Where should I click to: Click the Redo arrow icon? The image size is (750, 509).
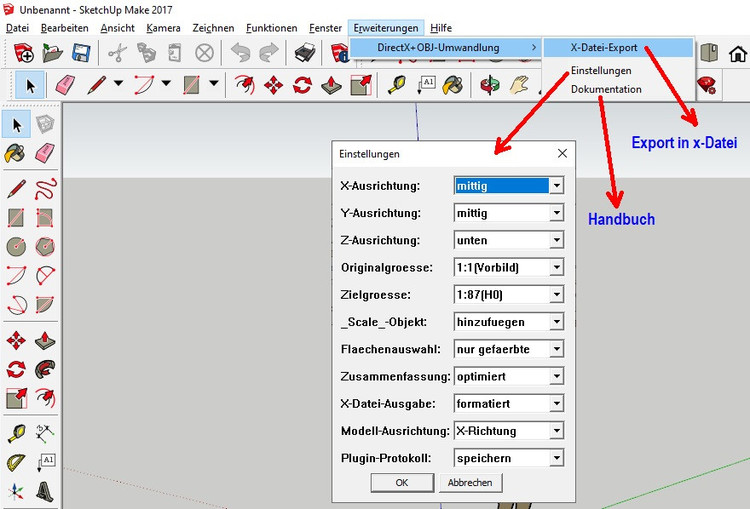tap(269, 52)
